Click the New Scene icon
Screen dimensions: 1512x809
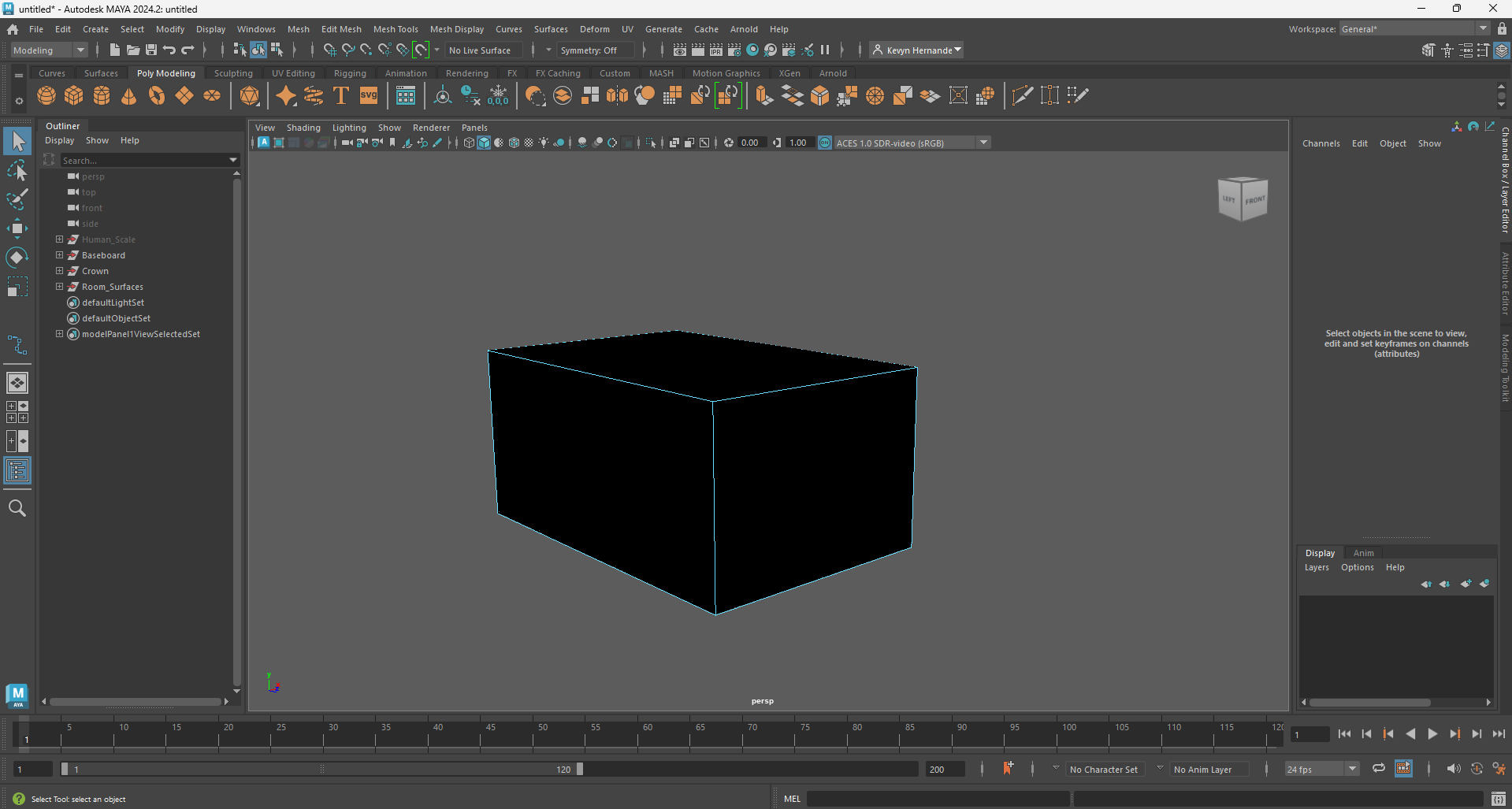click(x=114, y=50)
